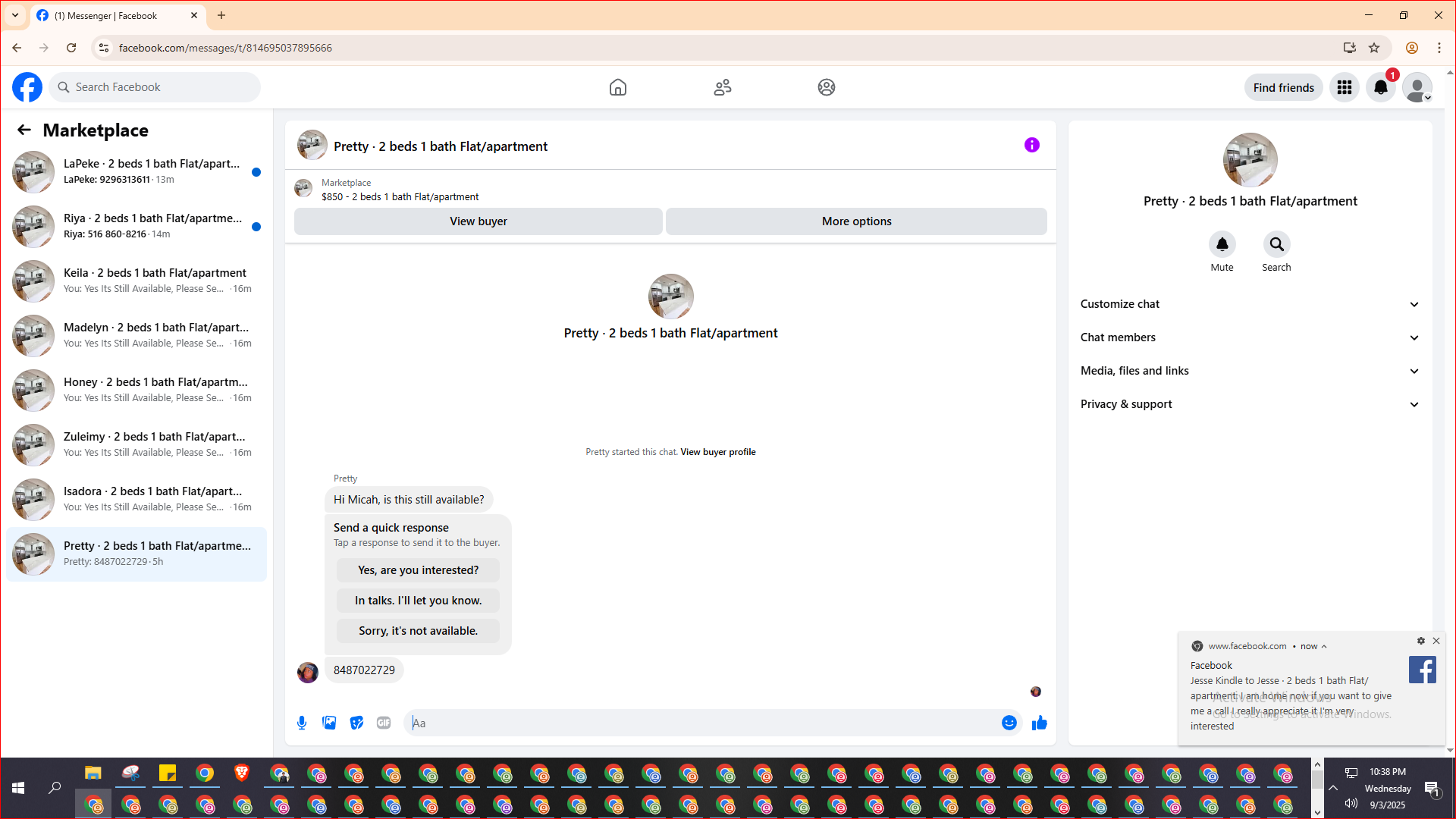Choose a sticker from the sticker icon
The image size is (1456, 819).
pos(356,723)
